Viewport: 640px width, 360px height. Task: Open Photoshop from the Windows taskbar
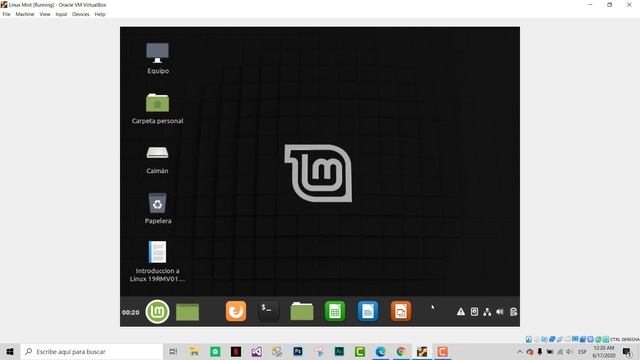click(298, 351)
